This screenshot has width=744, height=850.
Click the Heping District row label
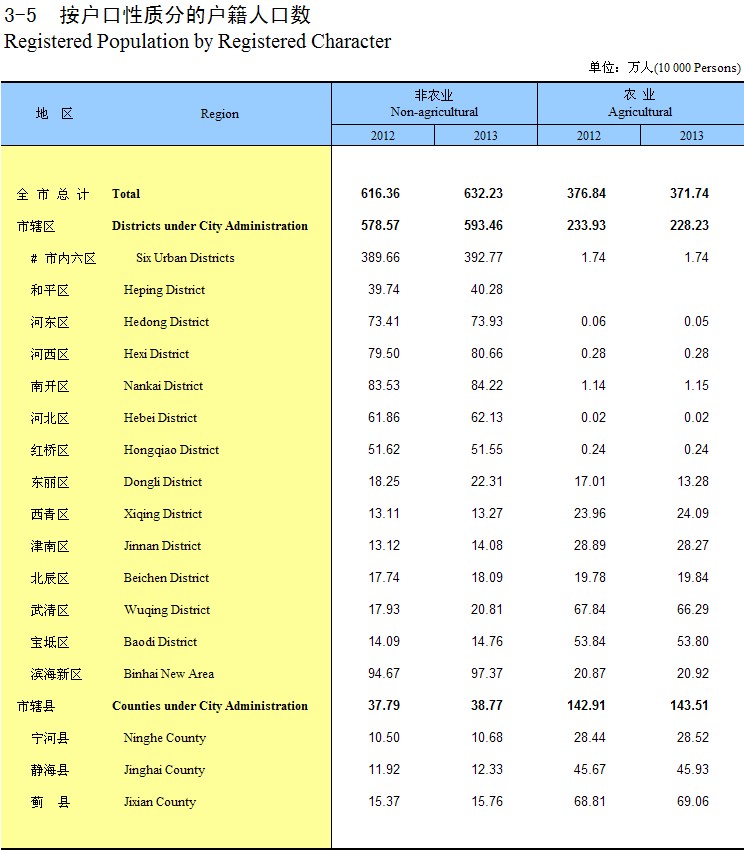click(164, 290)
